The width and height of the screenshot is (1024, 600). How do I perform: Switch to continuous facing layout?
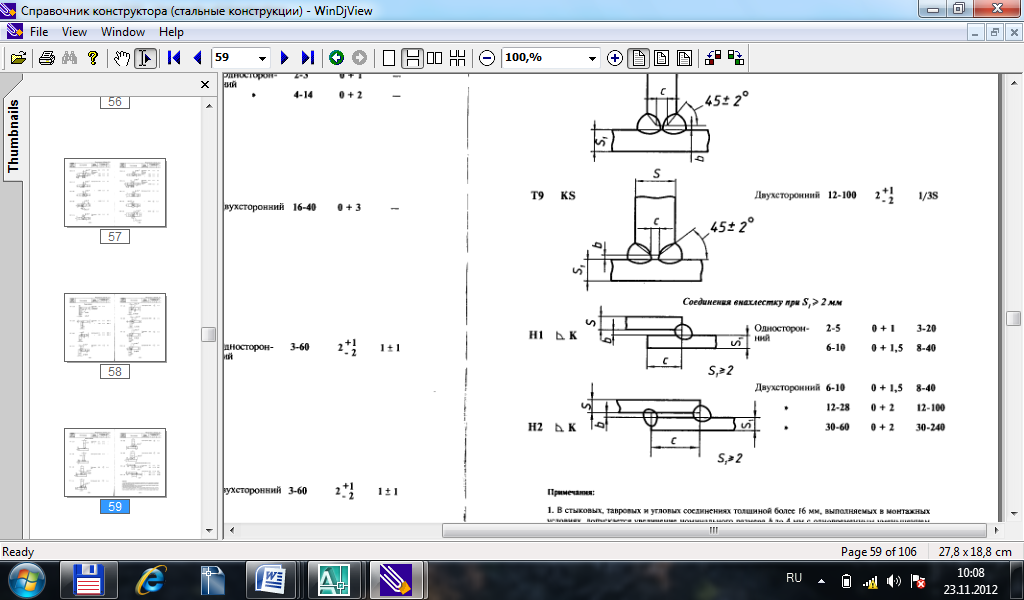[457, 58]
